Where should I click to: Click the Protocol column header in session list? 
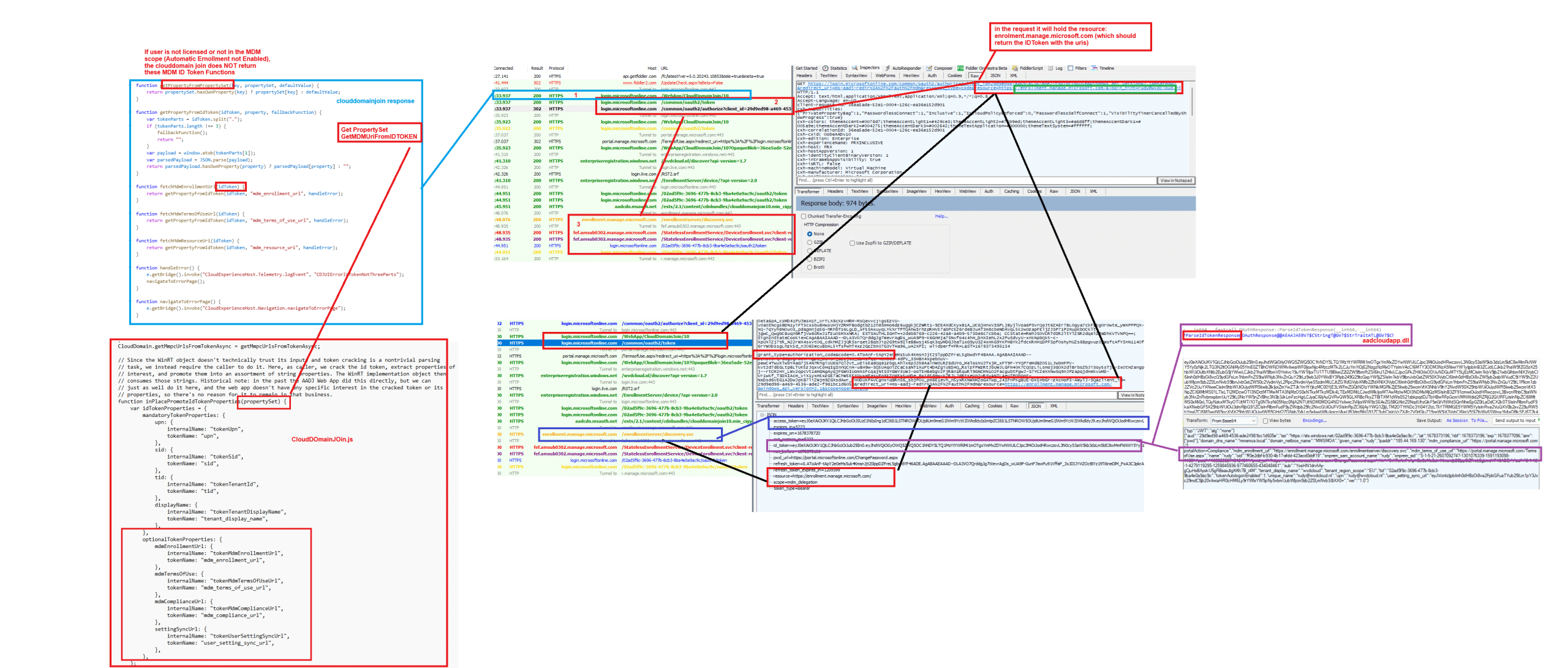click(556, 68)
